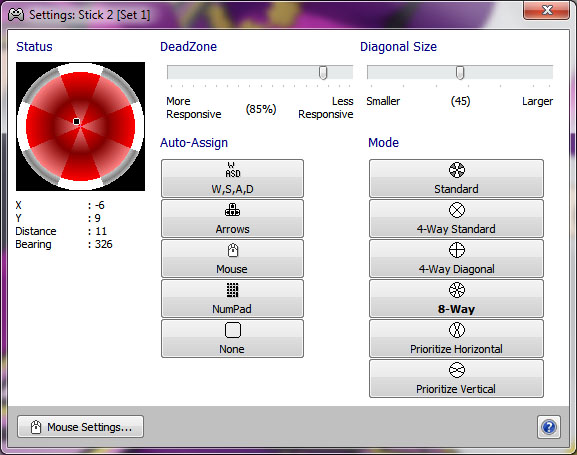
Task: Click the DeadZone heading
Action: point(188,47)
